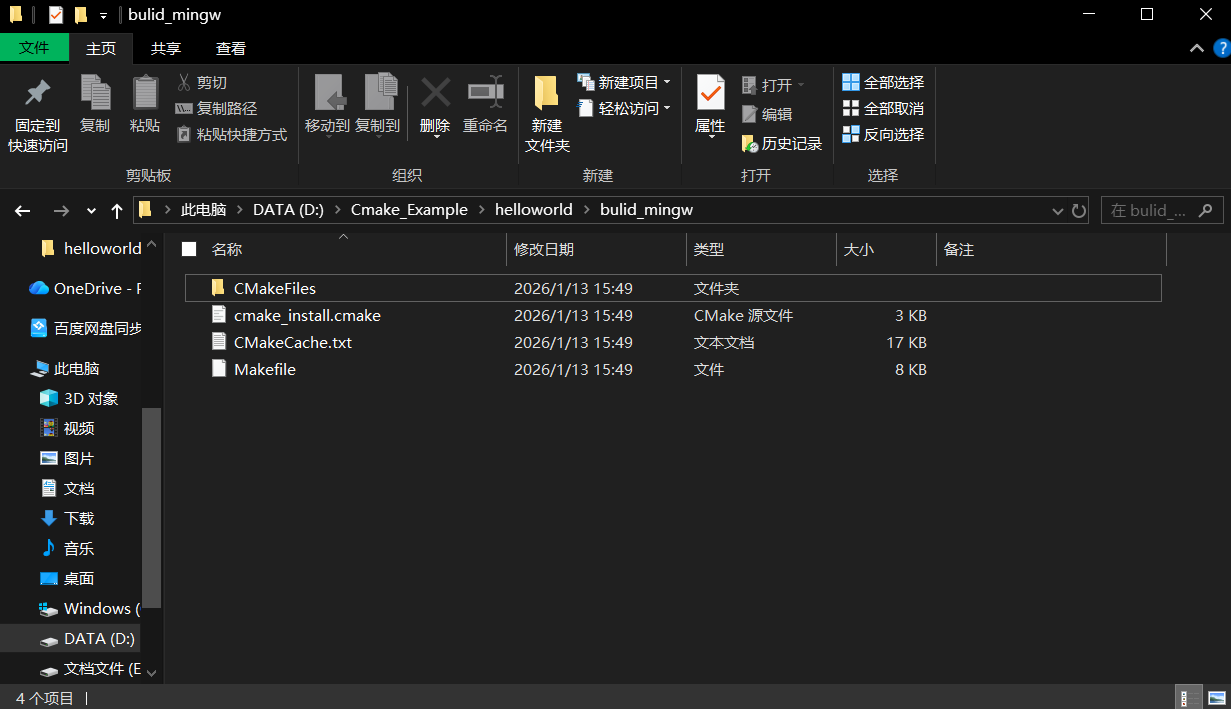The image size is (1231, 709).
Task: Select the CMakeCache.txt file
Action: coord(292,342)
